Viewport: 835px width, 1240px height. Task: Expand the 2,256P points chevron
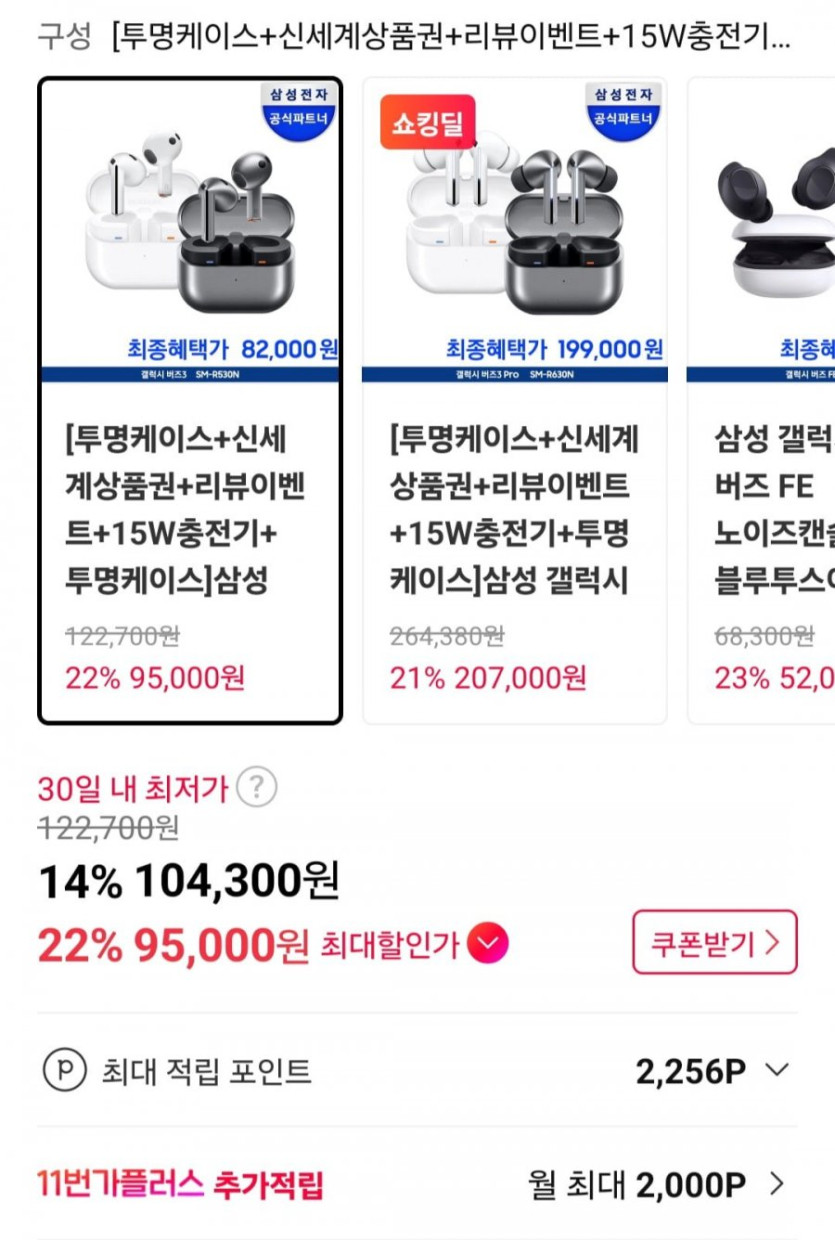tap(777, 1071)
